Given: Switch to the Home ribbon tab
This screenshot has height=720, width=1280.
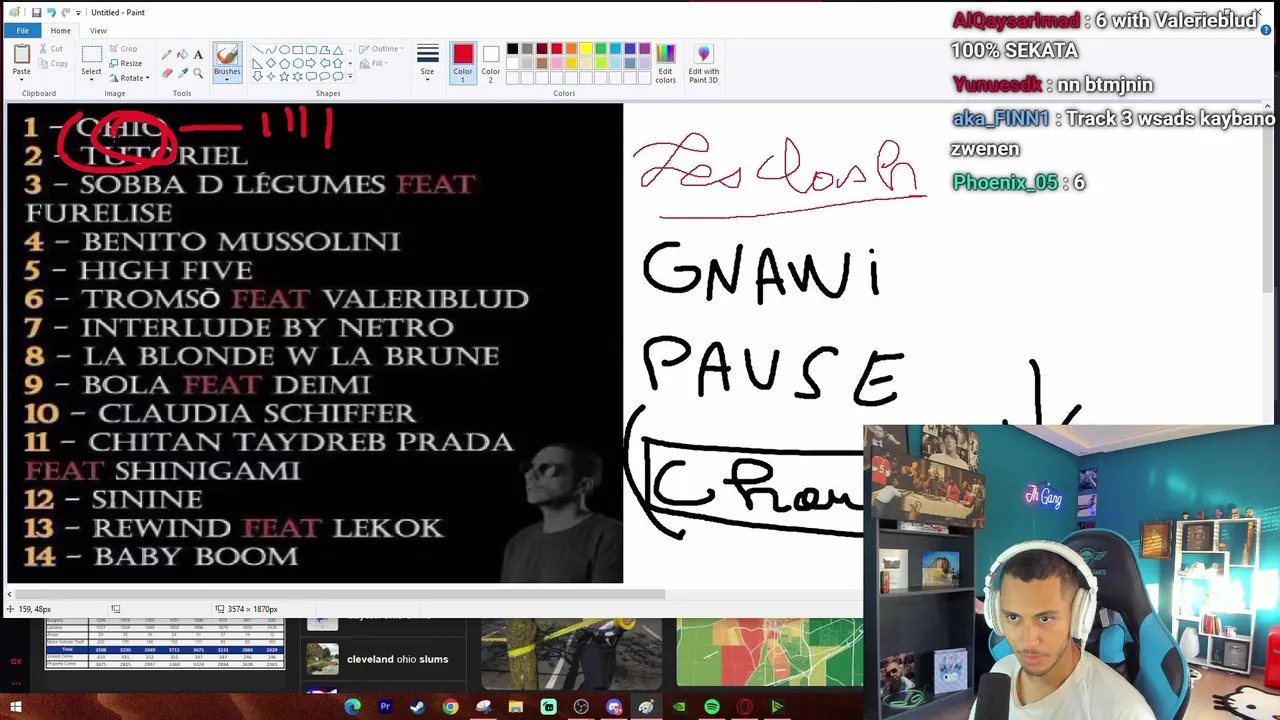Looking at the screenshot, I should tap(60, 31).
